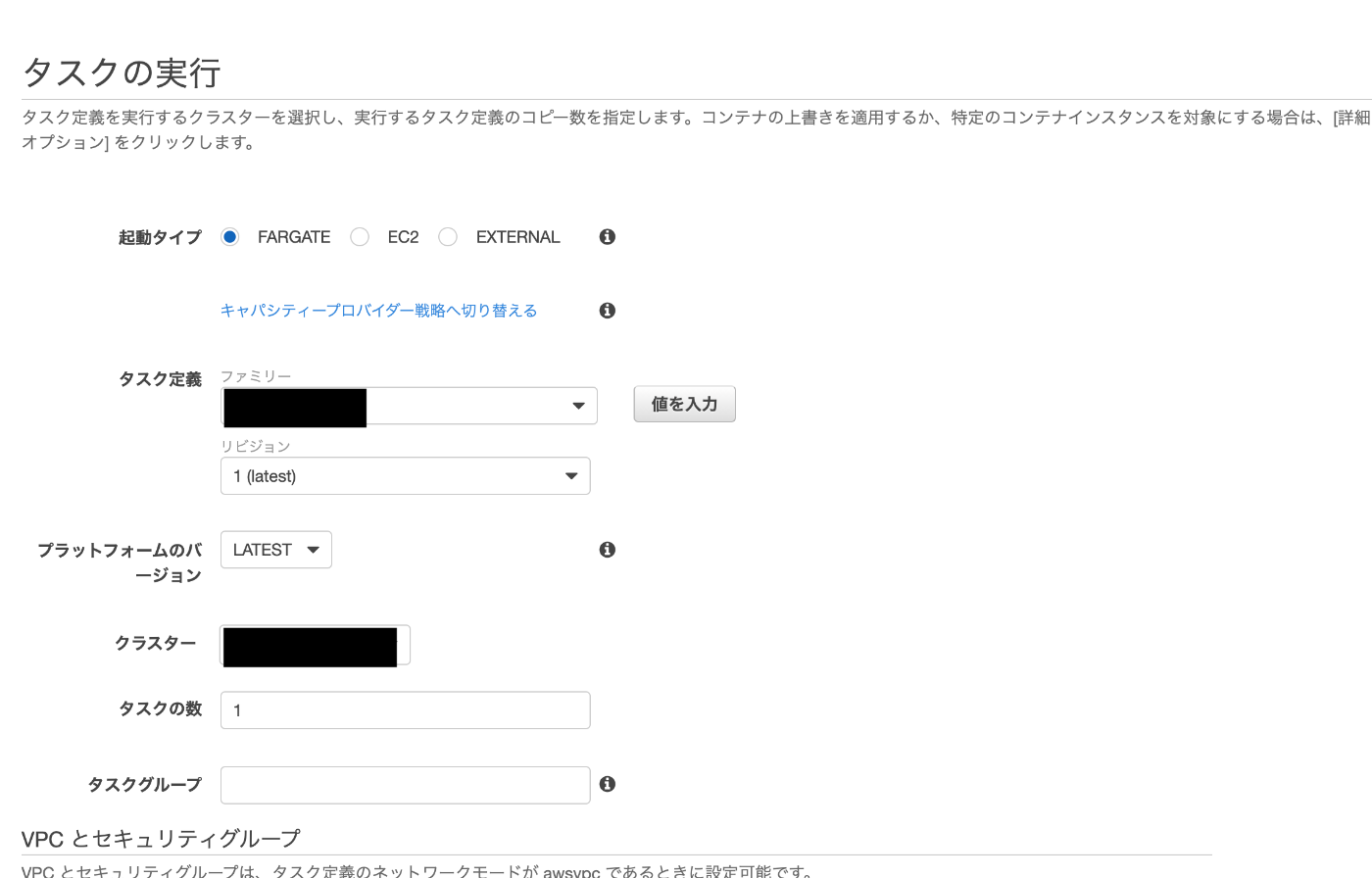Choose the EC2 launch type radio
Screen dimensions: 1372x878
point(360,237)
